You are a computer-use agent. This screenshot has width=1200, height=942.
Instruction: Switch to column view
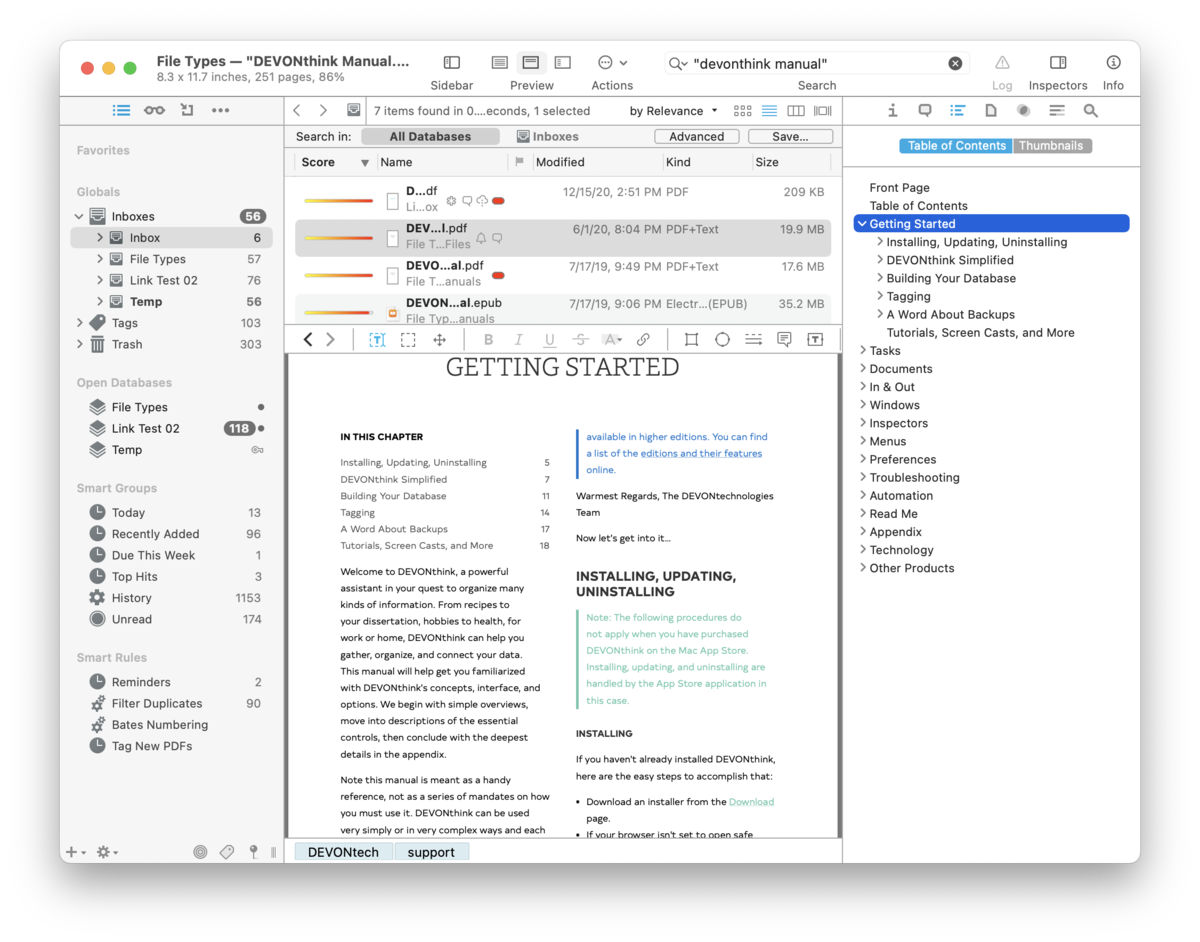796,111
